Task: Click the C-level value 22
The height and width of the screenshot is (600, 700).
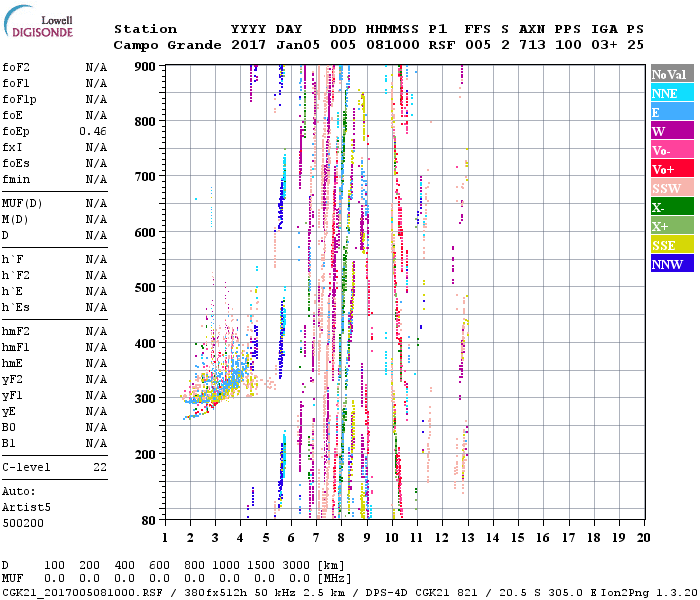Action: 100,467
